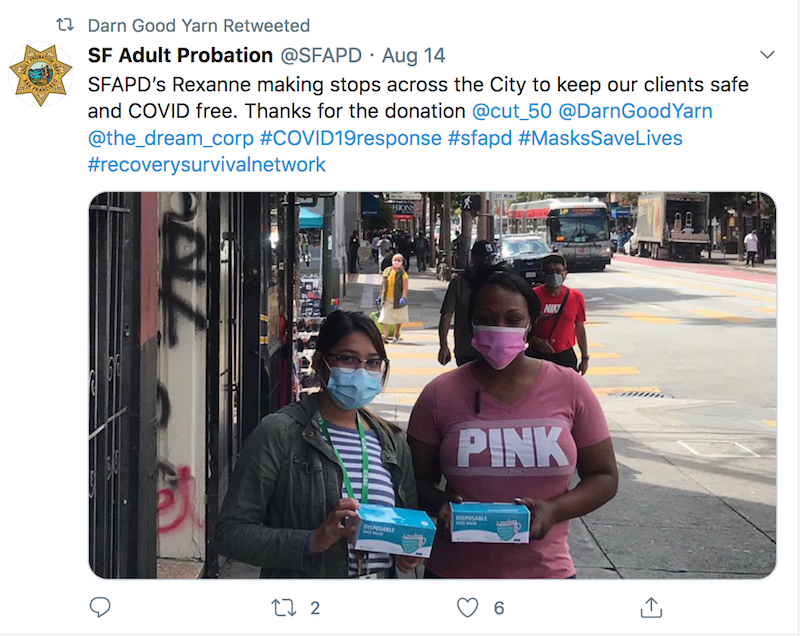
Task: Click the reply speech bubble icon
Action: pyautogui.click(x=100, y=607)
